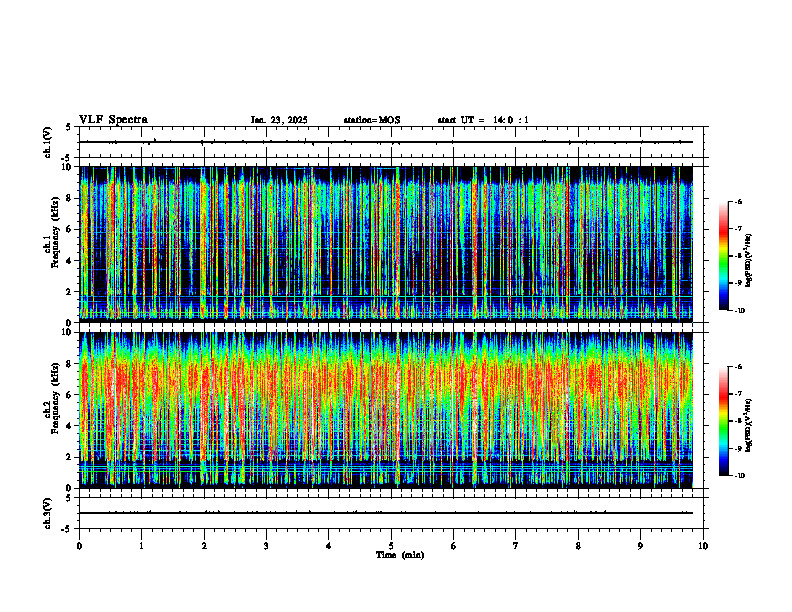Click the time axis tick label "9"

tap(640, 546)
